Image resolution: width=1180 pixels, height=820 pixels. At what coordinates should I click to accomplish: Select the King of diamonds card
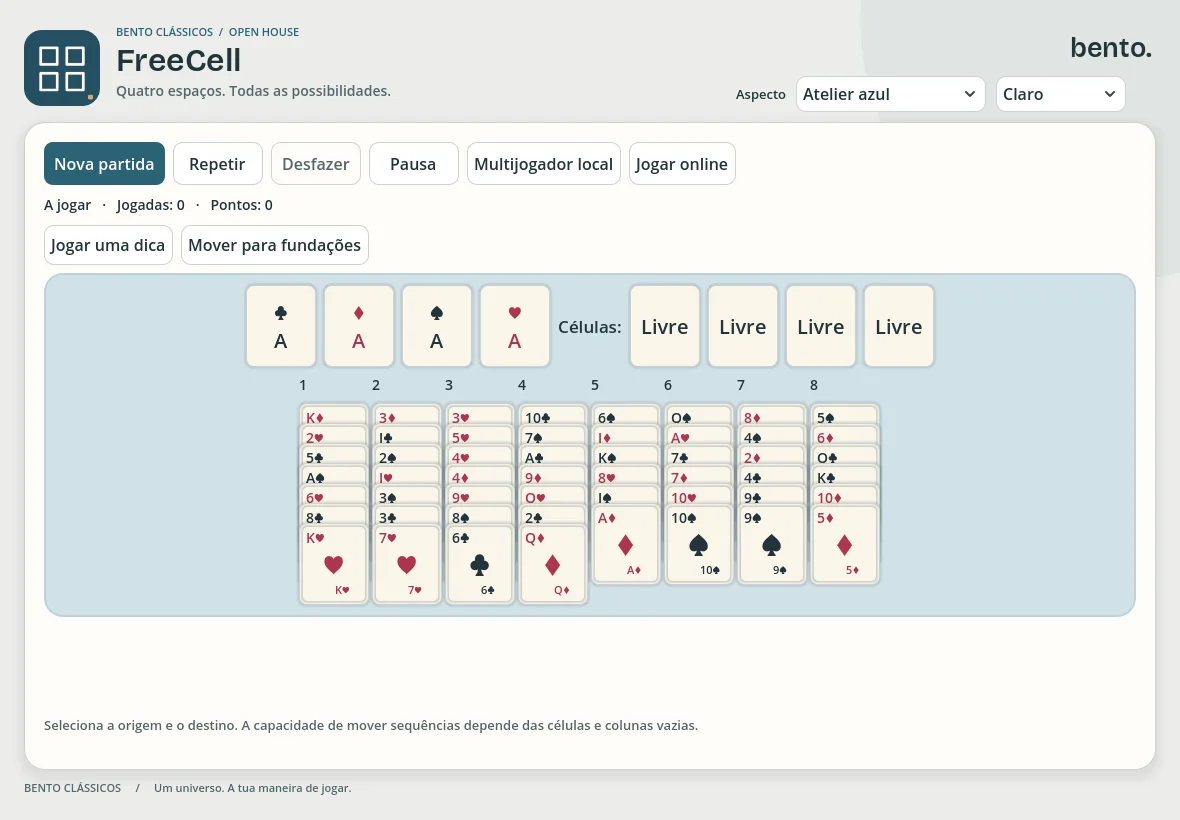pyautogui.click(x=334, y=416)
